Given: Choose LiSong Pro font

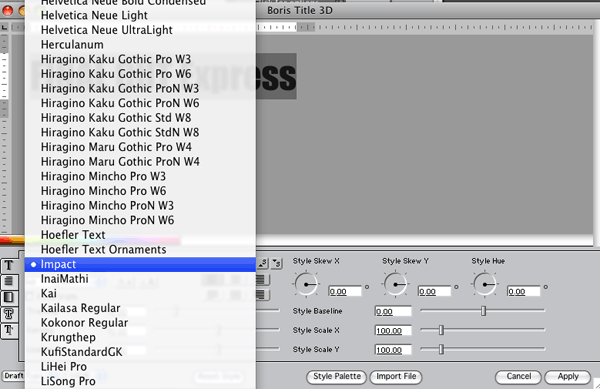Looking at the screenshot, I should pyautogui.click(x=140, y=381).
